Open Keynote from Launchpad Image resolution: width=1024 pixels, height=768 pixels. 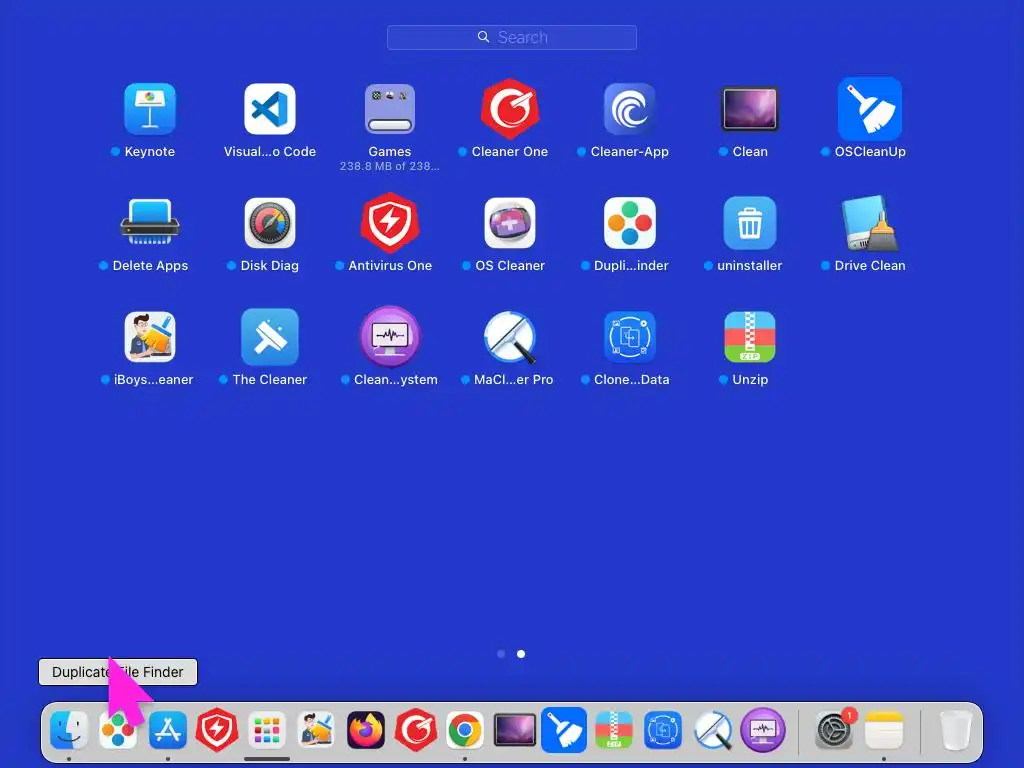[150, 108]
